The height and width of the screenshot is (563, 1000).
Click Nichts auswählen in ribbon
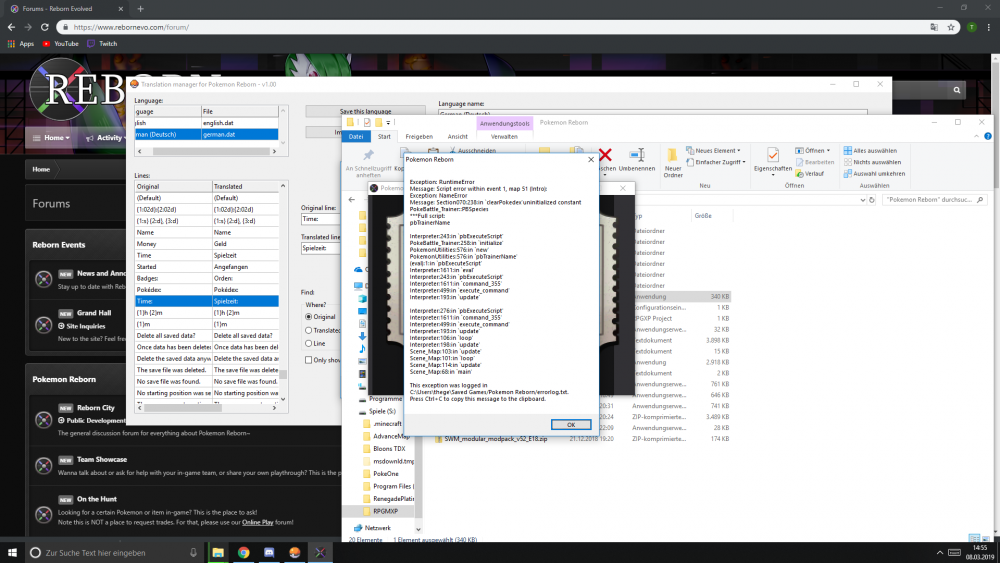(x=872, y=162)
